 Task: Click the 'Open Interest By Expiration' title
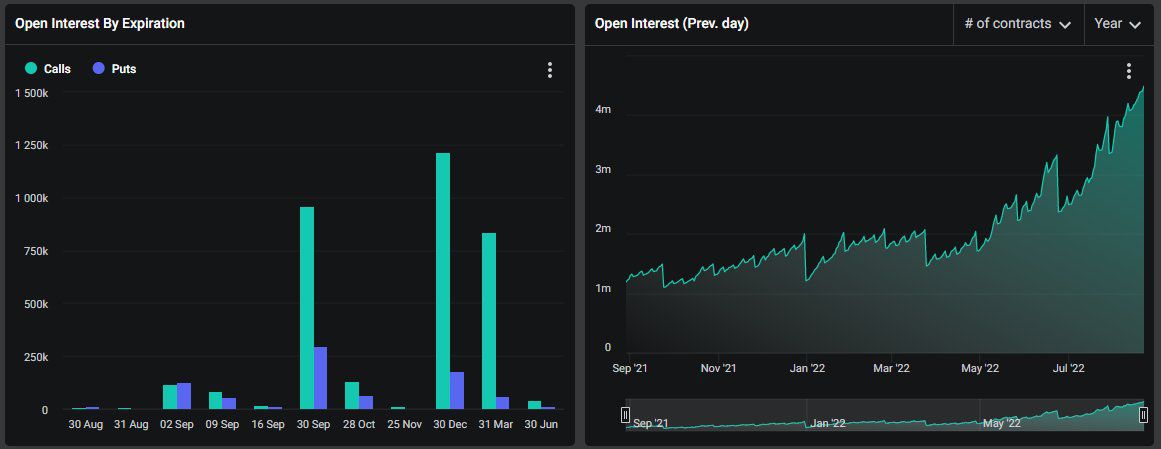tap(100, 23)
